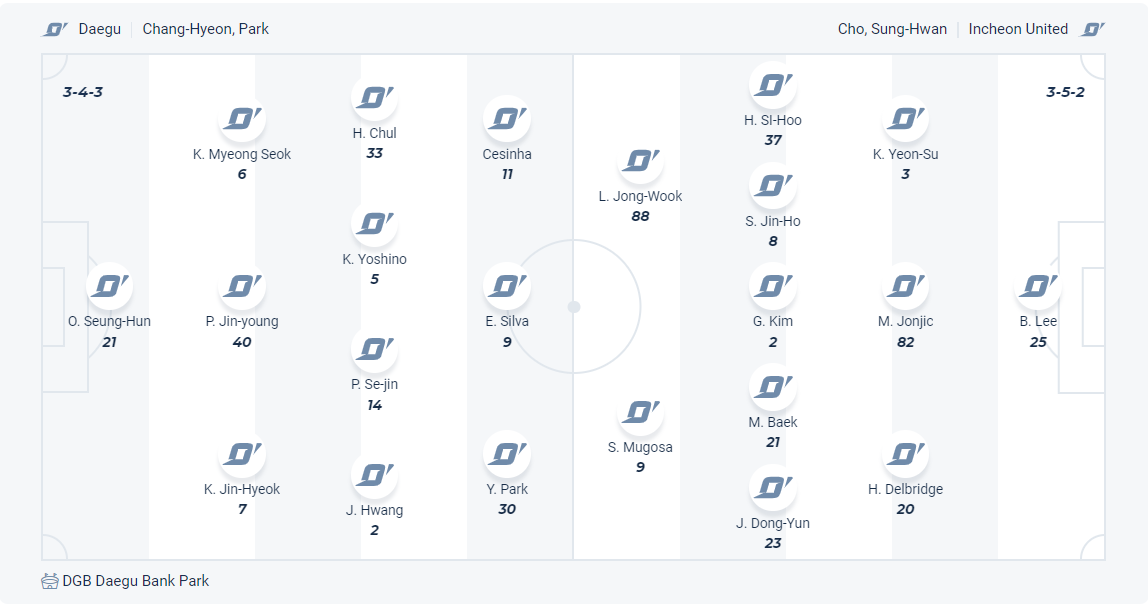
Task: Select K. Yoshino's player badge
Action: pyautogui.click(x=374, y=224)
